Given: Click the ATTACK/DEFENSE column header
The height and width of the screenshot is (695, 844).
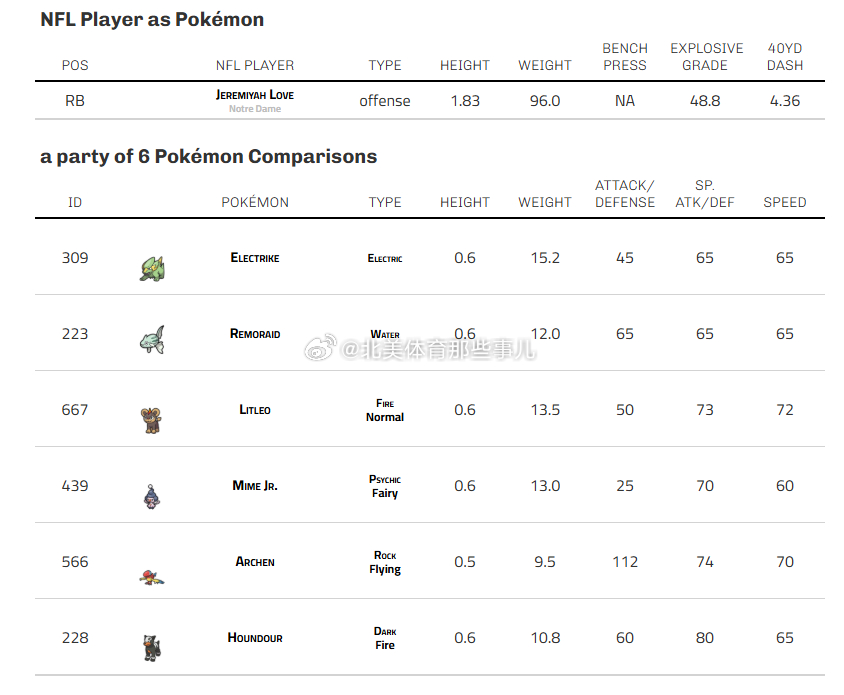Looking at the screenshot, I should pos(625,194).
